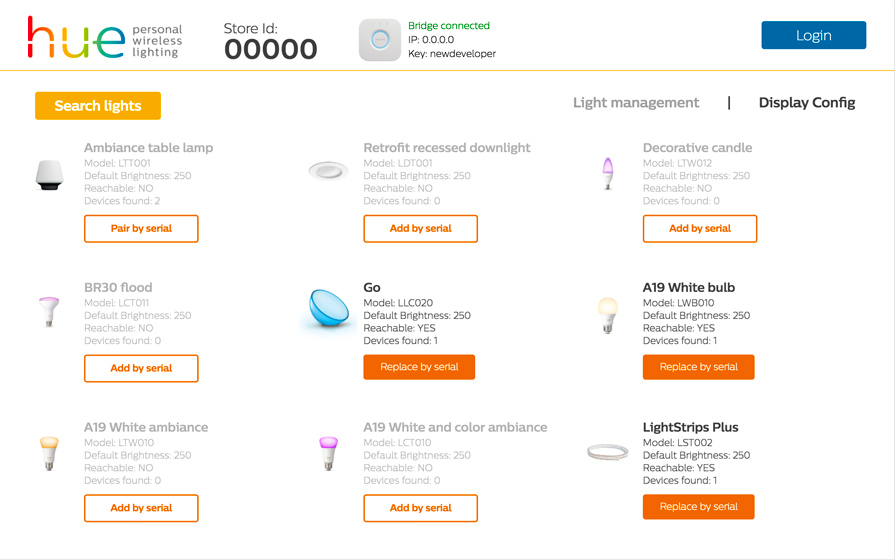Start the Search lights action

pos(98,106)
